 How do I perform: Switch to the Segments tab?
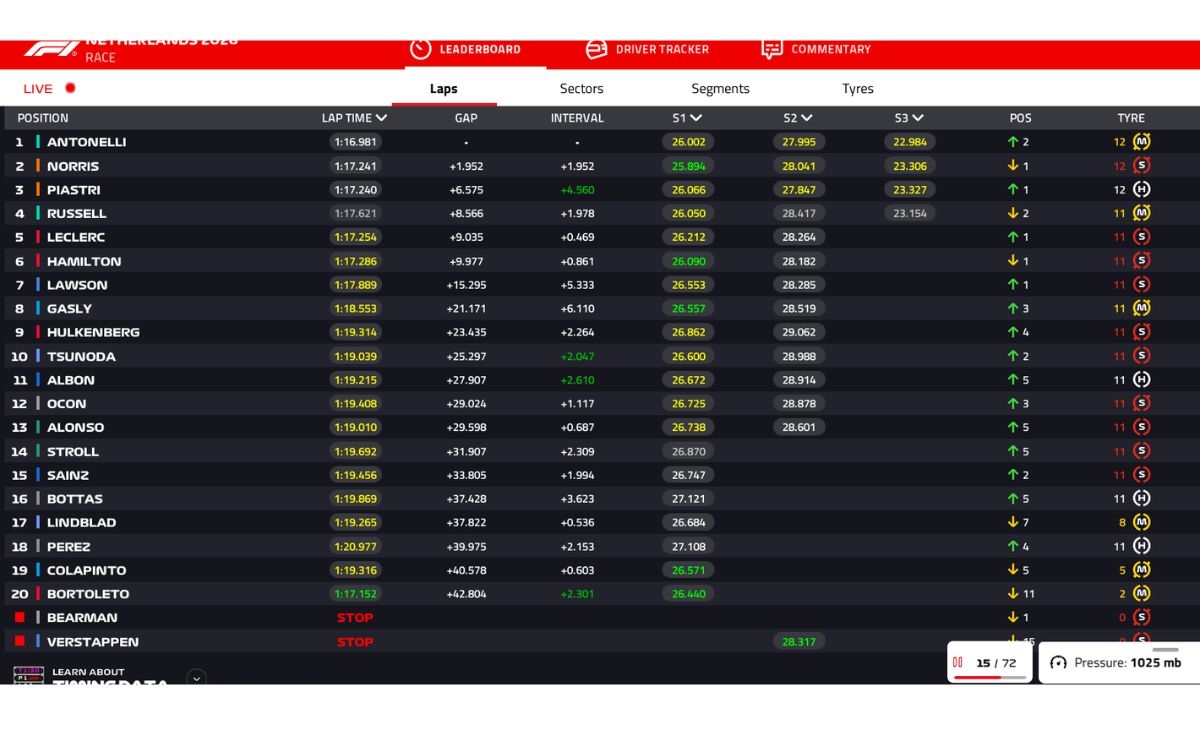point(720,89)
